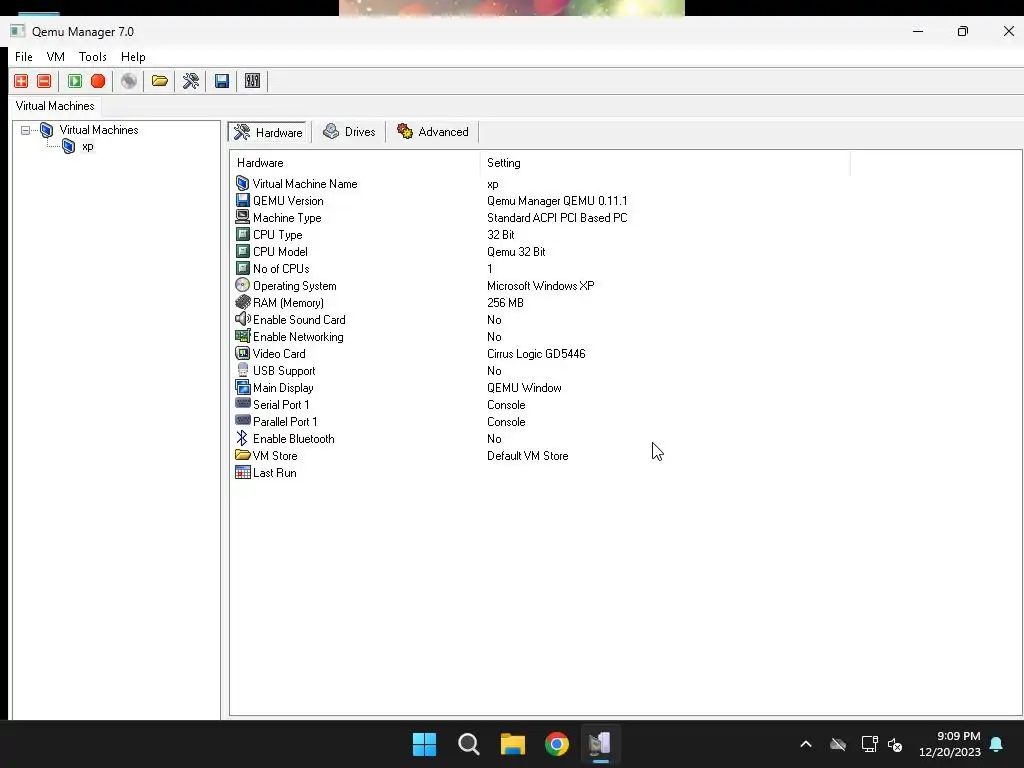1024x768 pixels.
Task: Click the wrench and hammer toolbar icon
Action: click(x=191, y=81)
